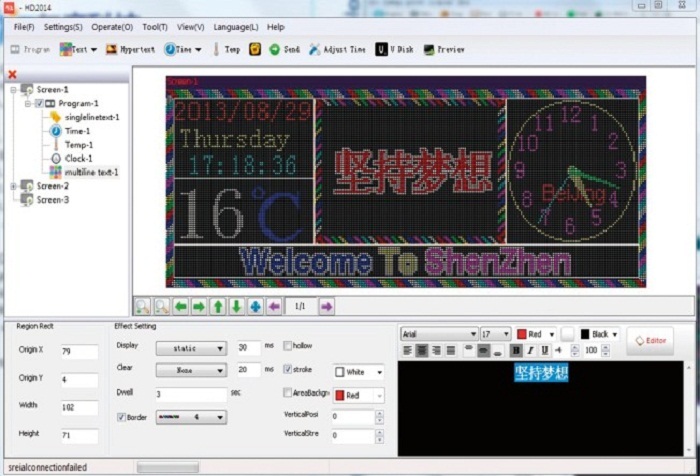Center-align text in editor
Screen dimensions: 700x476
[421, 351]
